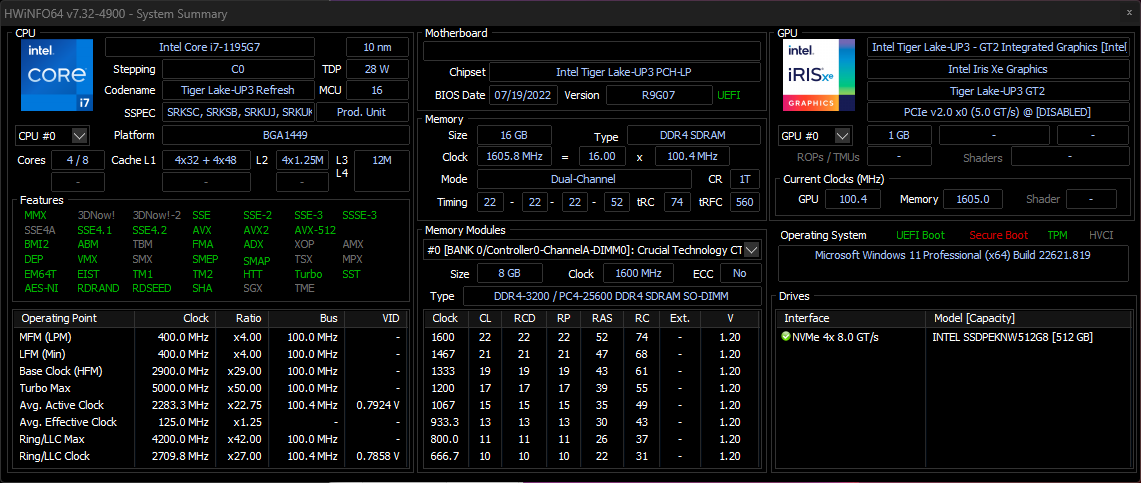Click the Intel Iris Xe Graphics name field
Screen dimensions: 1141x483
click(x=998, y=69)
